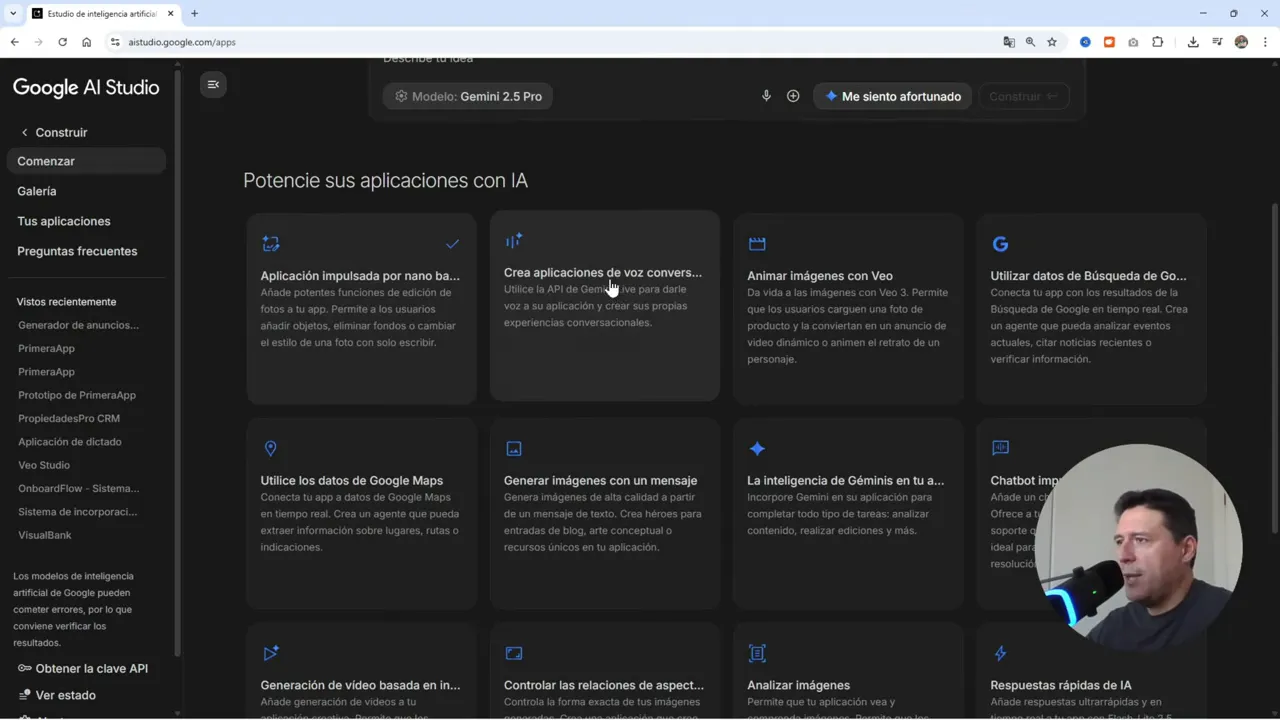Click the image generation icon on Generar imágenes card
Viewport: 1280px width, 720px height.
click(x=514, y=448)
